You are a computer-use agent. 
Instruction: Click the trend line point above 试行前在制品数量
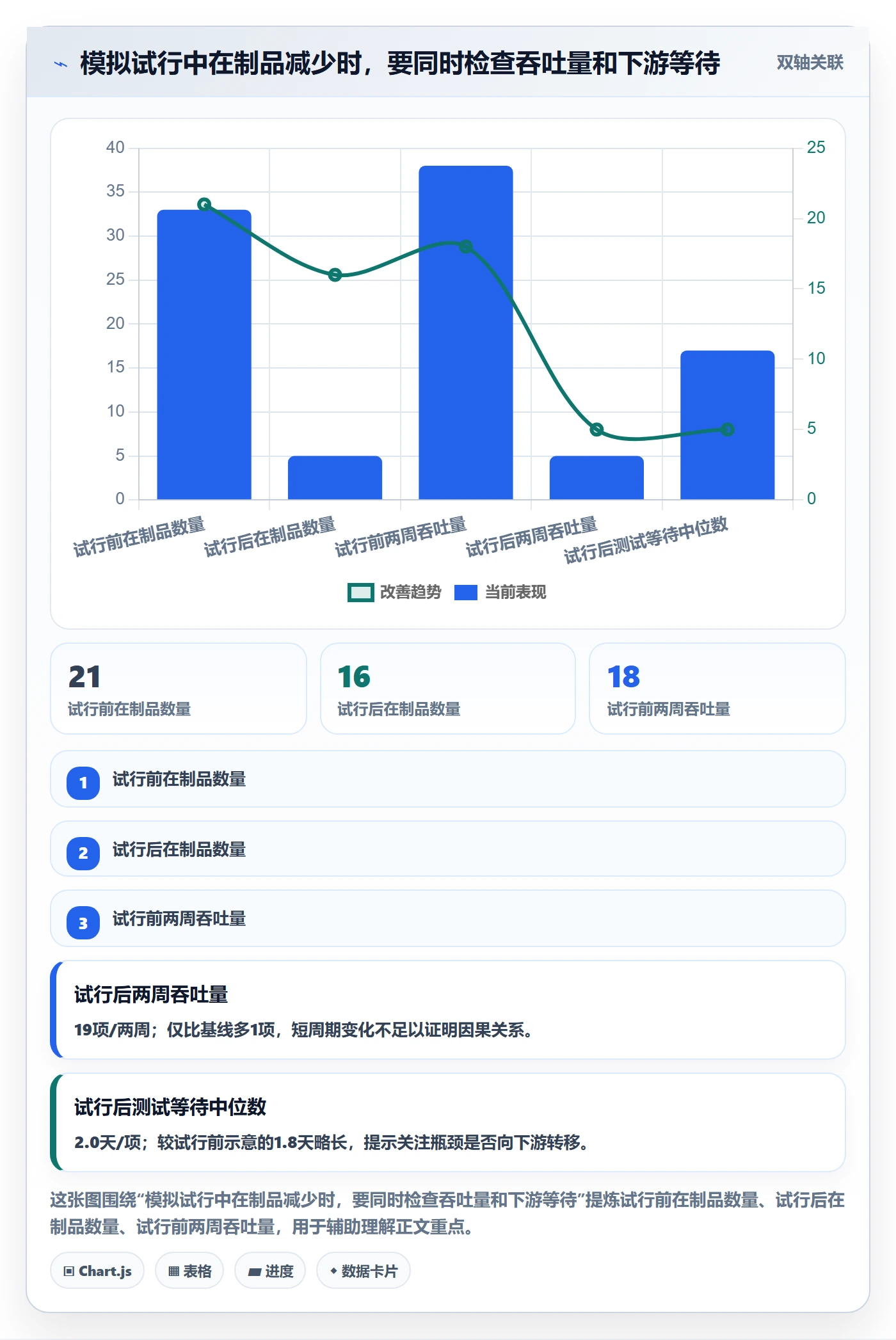click(x=204, y=205)
